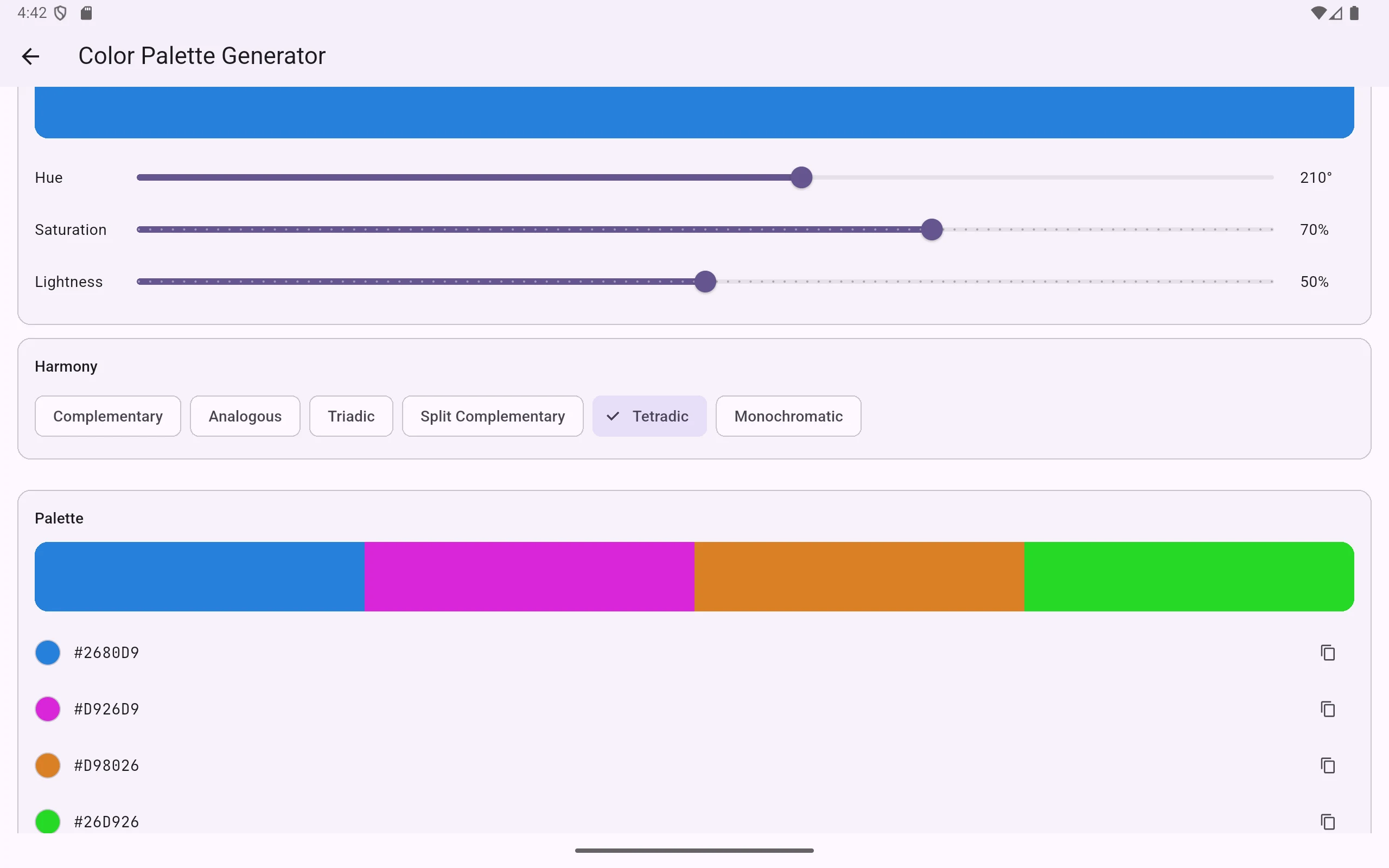Click the 210° hue value

click(x=1316, y=177)
